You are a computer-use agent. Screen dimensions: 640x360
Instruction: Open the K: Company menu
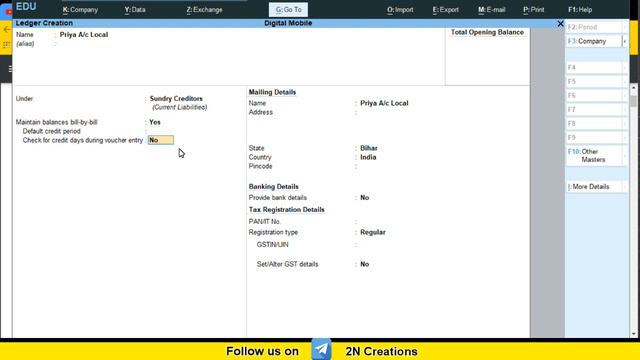click(80, 9)
